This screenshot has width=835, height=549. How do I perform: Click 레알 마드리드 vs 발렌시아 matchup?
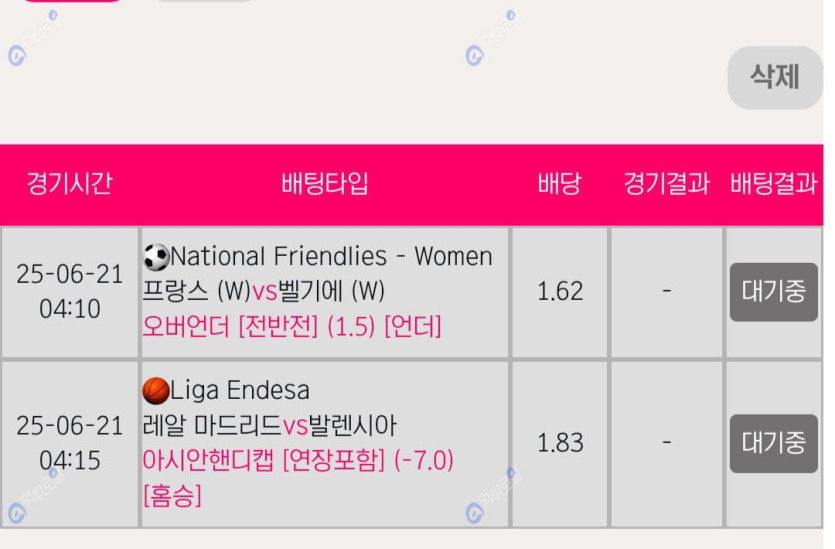pyautogui.click(x=269, y=425)
